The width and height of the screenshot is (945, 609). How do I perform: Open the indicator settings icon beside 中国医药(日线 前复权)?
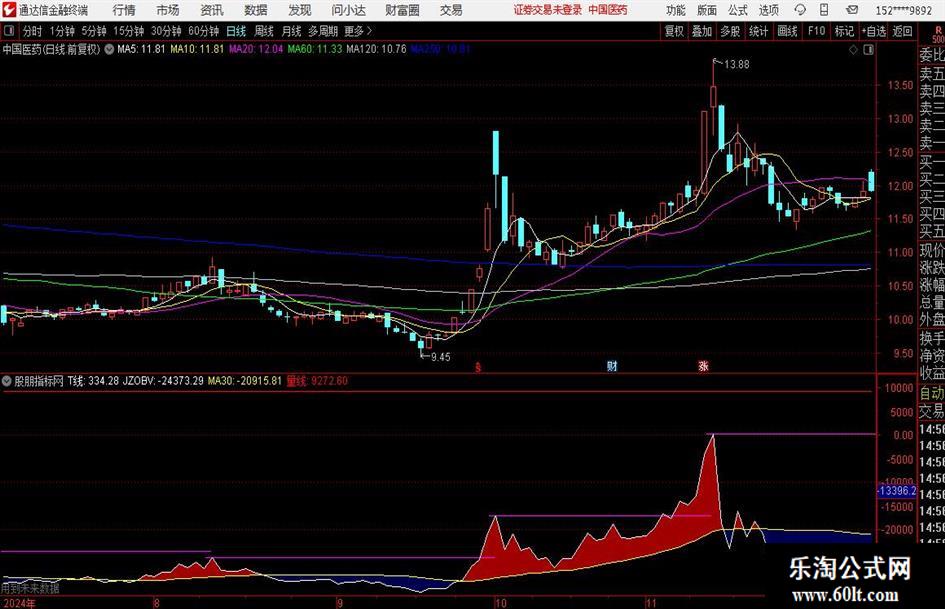coord(109,49)
